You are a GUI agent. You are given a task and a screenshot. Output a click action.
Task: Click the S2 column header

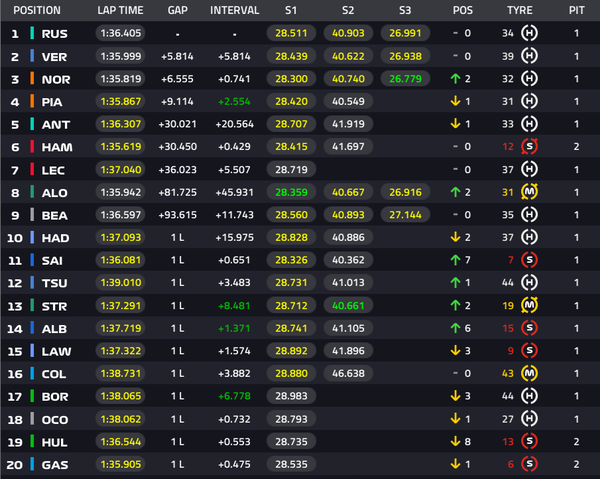tap(348, 10)
